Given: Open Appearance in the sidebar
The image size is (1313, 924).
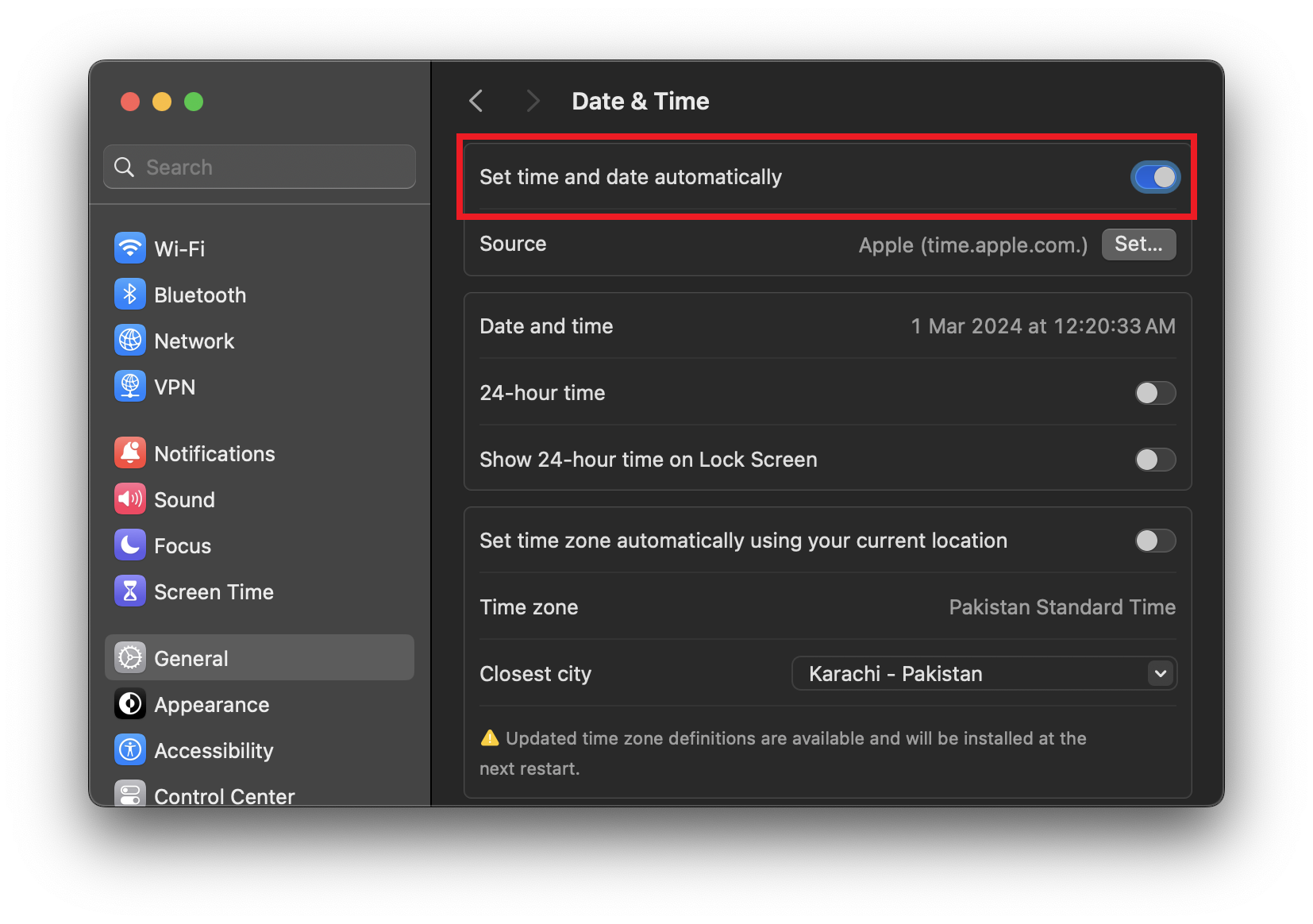Looking at the screenshot, I should [211, 704].
